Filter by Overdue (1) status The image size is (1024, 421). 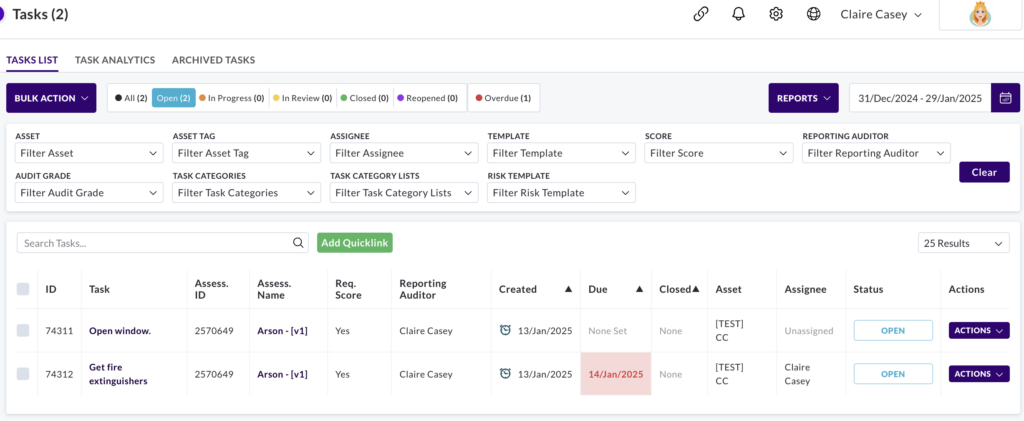pos(504,98)
